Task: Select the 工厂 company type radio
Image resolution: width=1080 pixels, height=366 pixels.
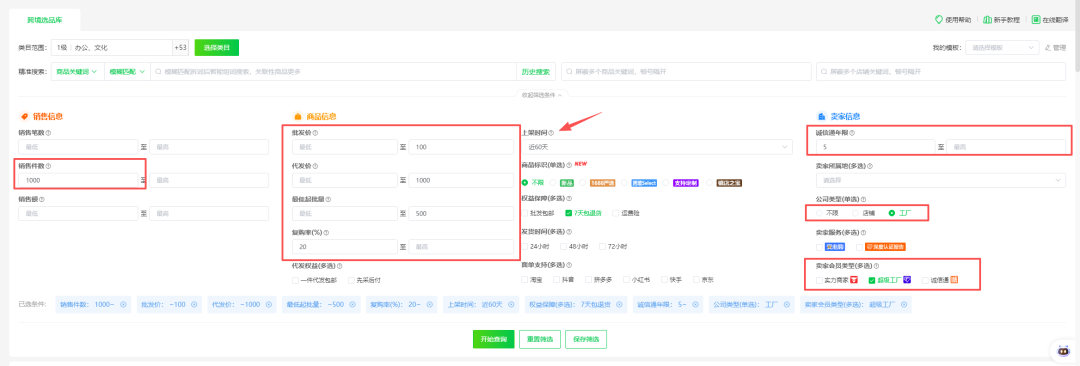Action: click(x=892, y=213)
